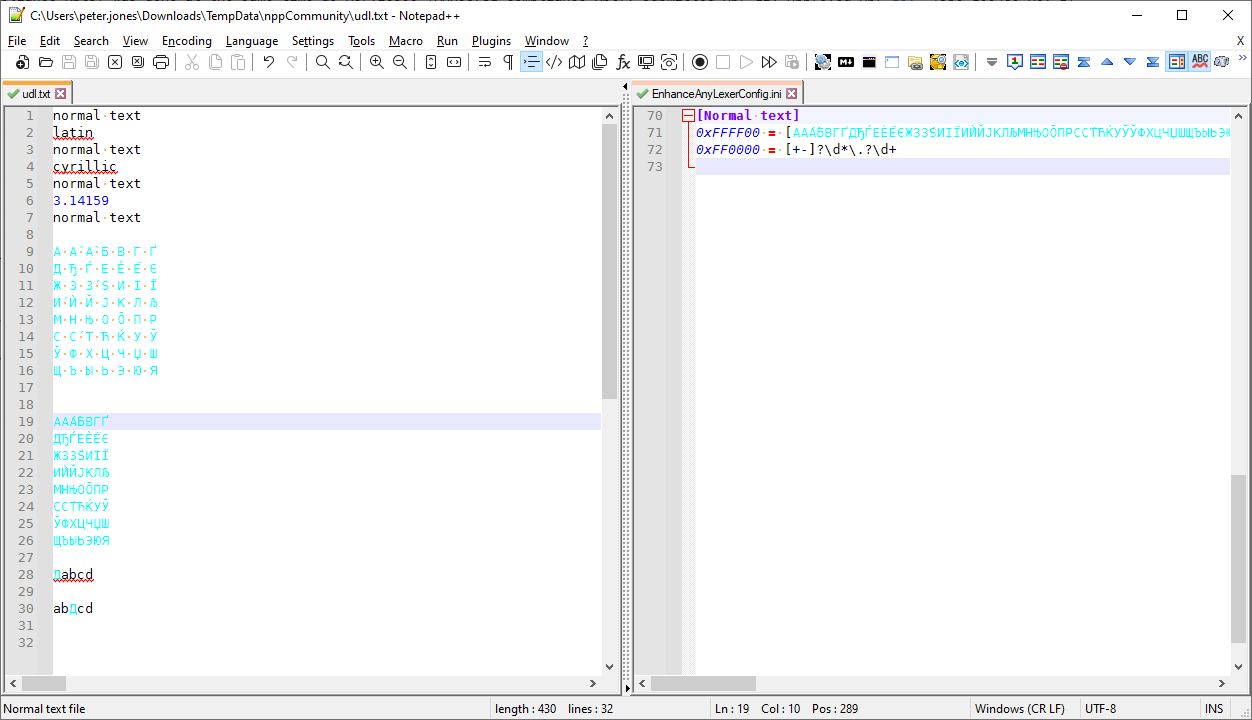
Task: Open the Settings menu
Action: (313, 41)
